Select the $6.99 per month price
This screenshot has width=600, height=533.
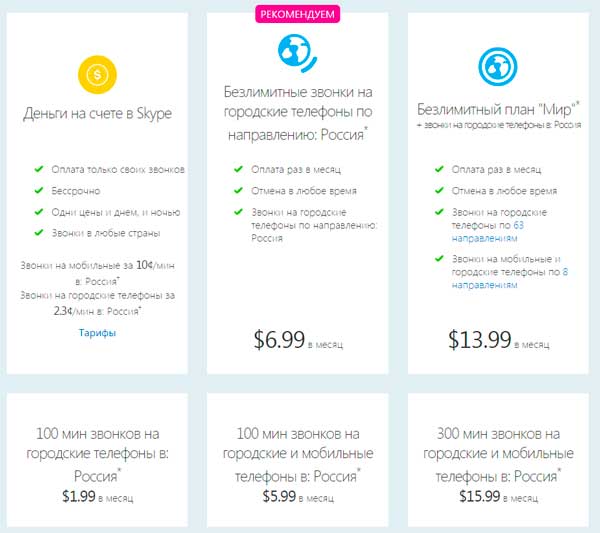point(280,340)
